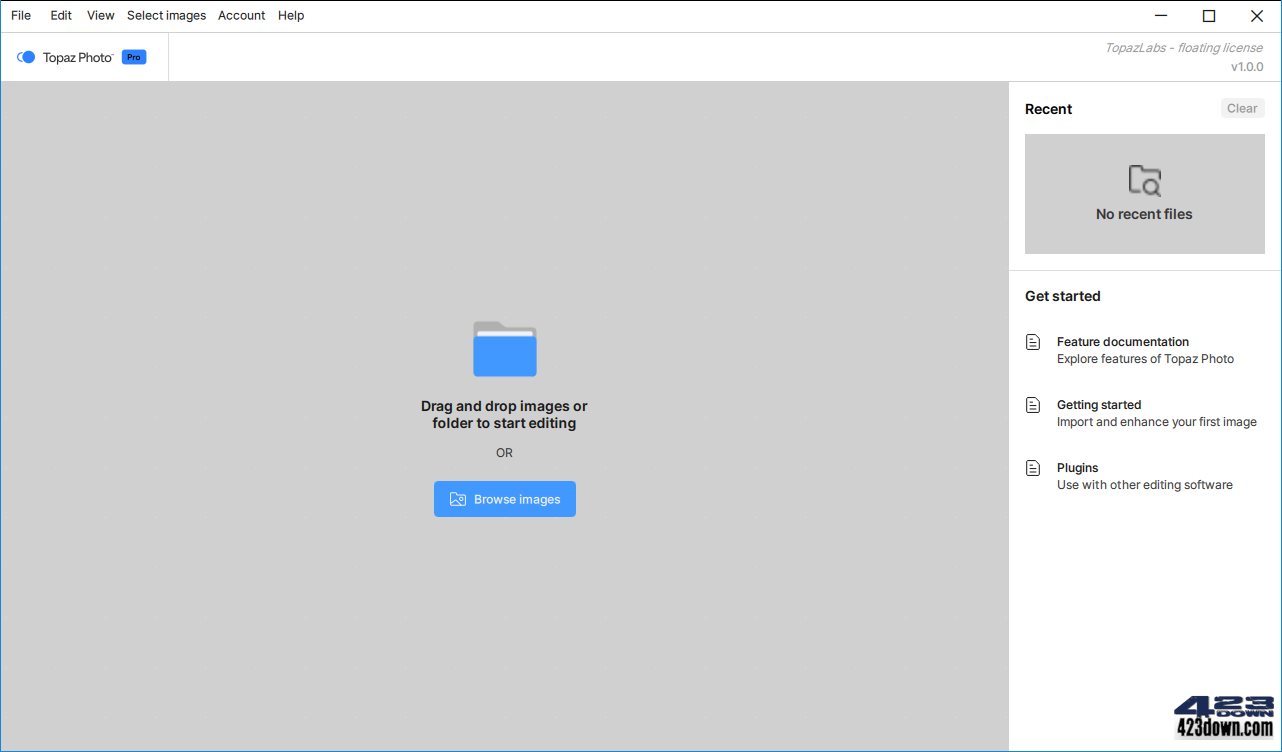Open the File menu
This screenshot has width=1282, height=752.
(21, 15)
